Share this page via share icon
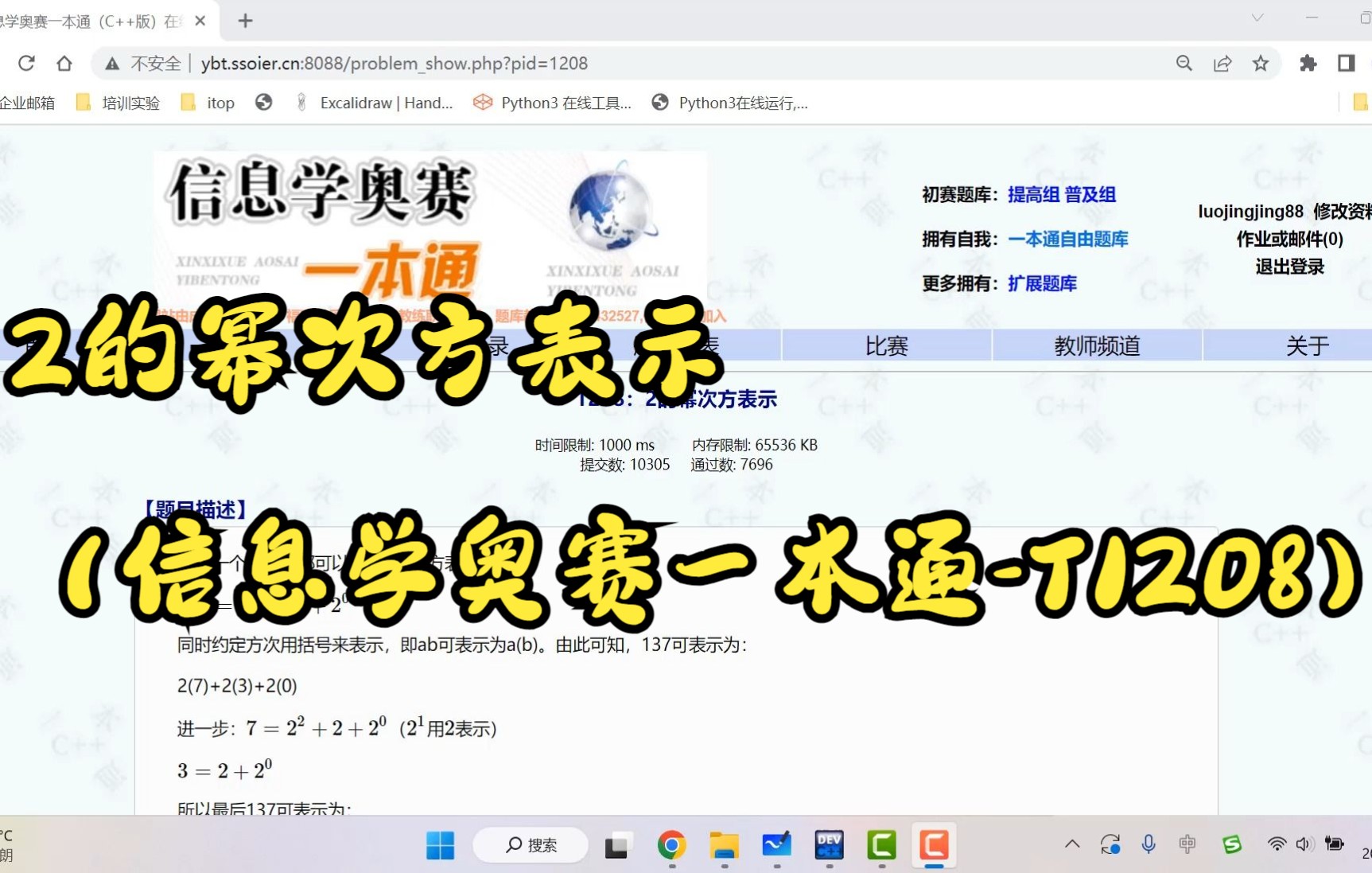Image resolution: width=1372 pixels, height=873 pixels. tap(1222, 63)
